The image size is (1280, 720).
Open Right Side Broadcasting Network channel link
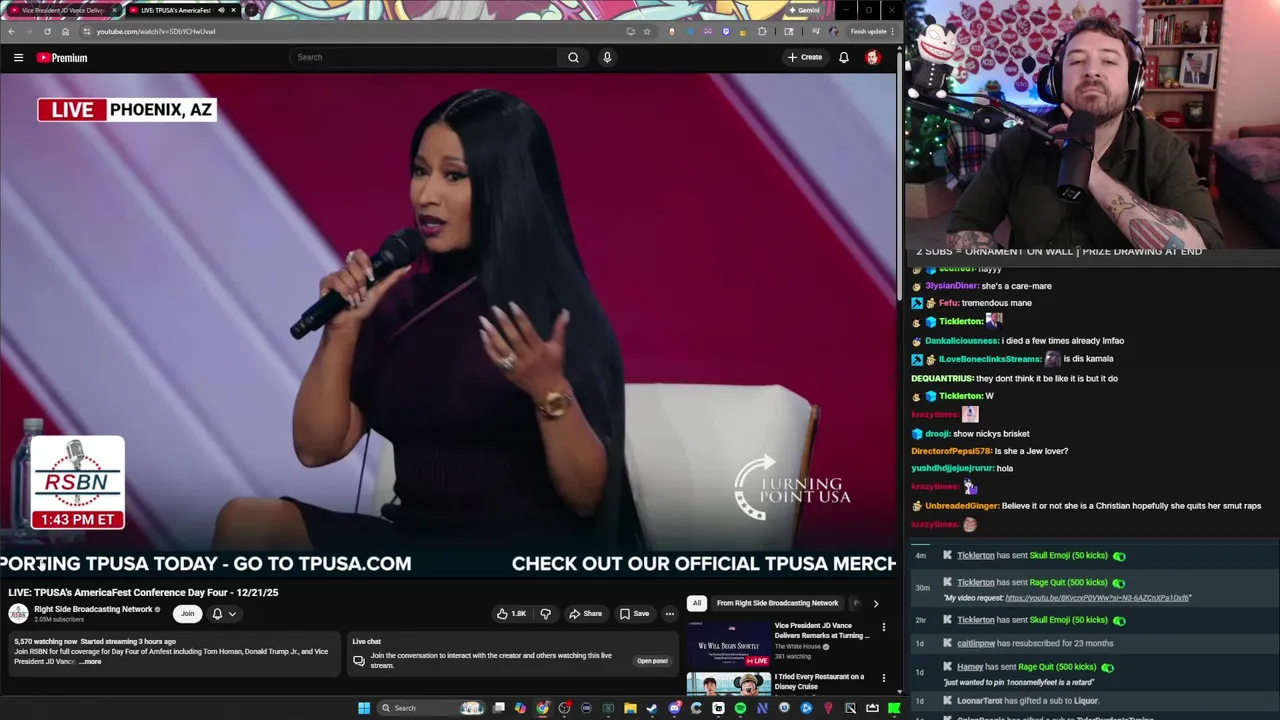point(93,609)
